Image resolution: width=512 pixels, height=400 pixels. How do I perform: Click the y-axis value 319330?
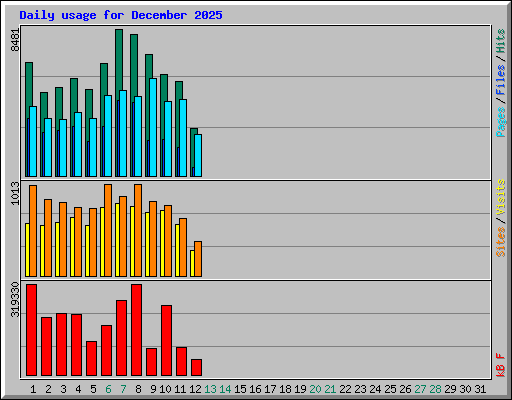(15, 299)
